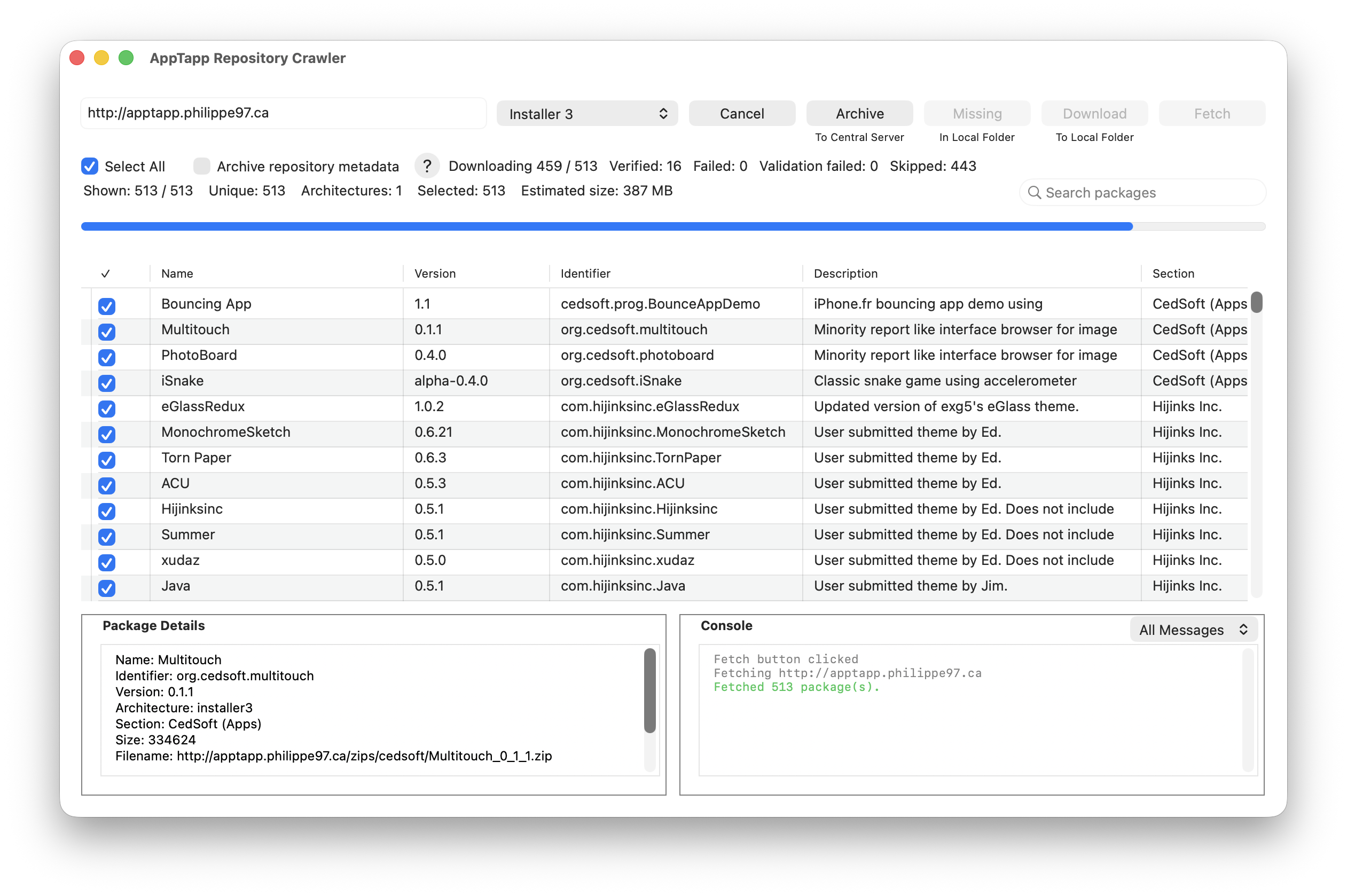Image resolution: width=1347 pixels, height=896 pixels.
Task: Uncheck the xudaz row checkbox
Action: click(x=107, y=563)
